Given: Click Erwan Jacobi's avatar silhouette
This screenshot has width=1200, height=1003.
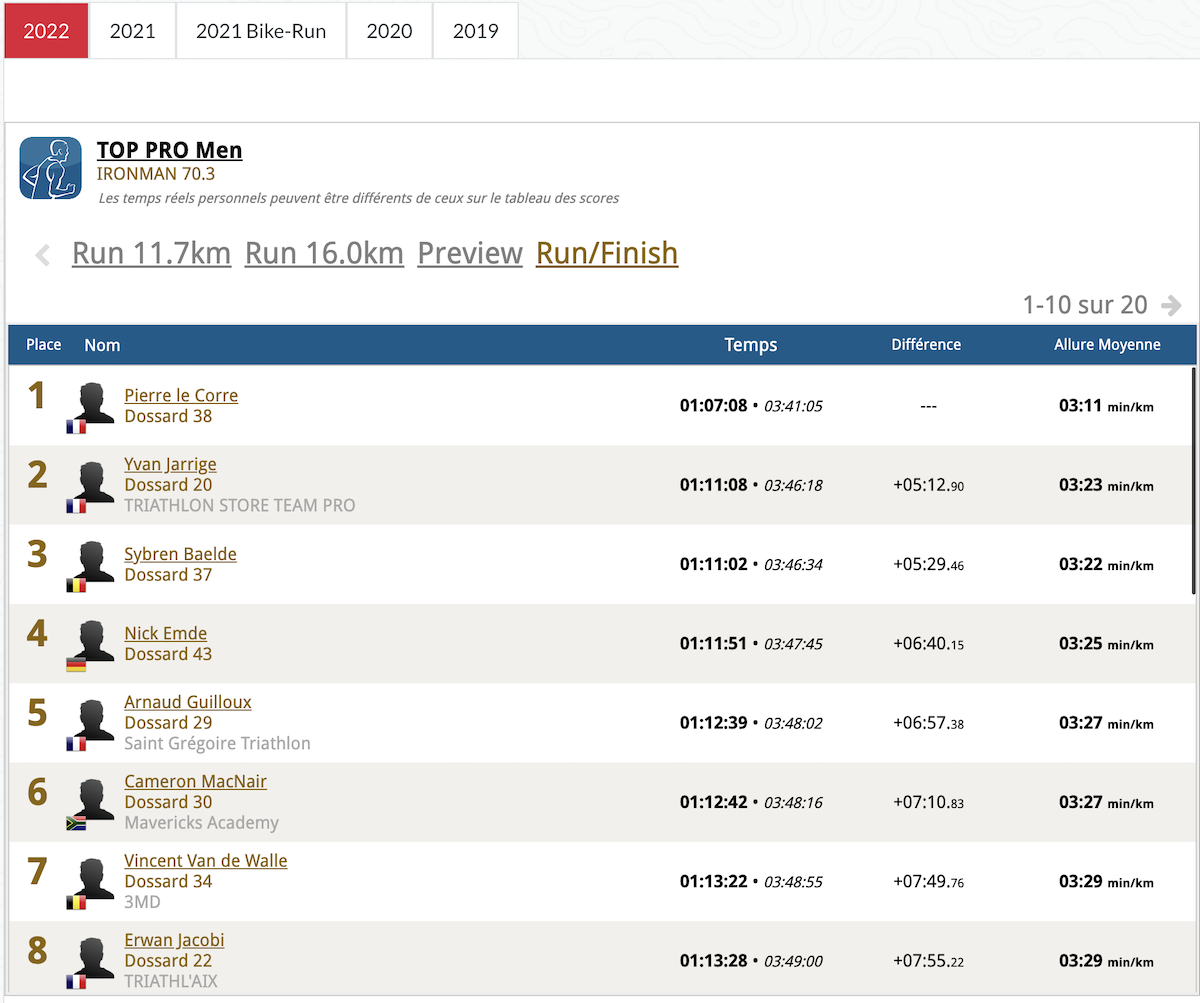Looking at the screenshot, I should point(93,957).
